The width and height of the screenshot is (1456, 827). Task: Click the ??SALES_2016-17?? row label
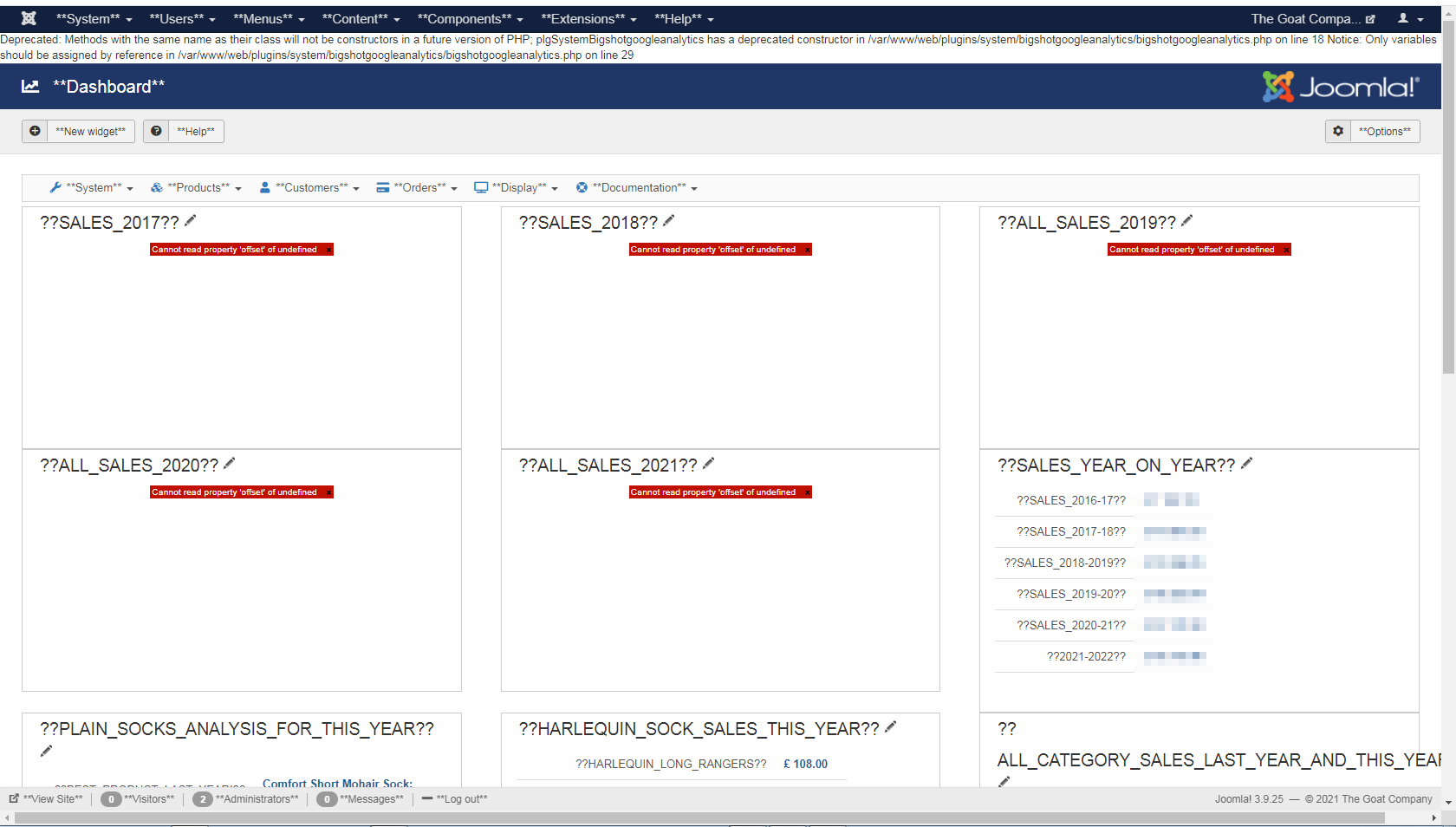point(1071,500)
